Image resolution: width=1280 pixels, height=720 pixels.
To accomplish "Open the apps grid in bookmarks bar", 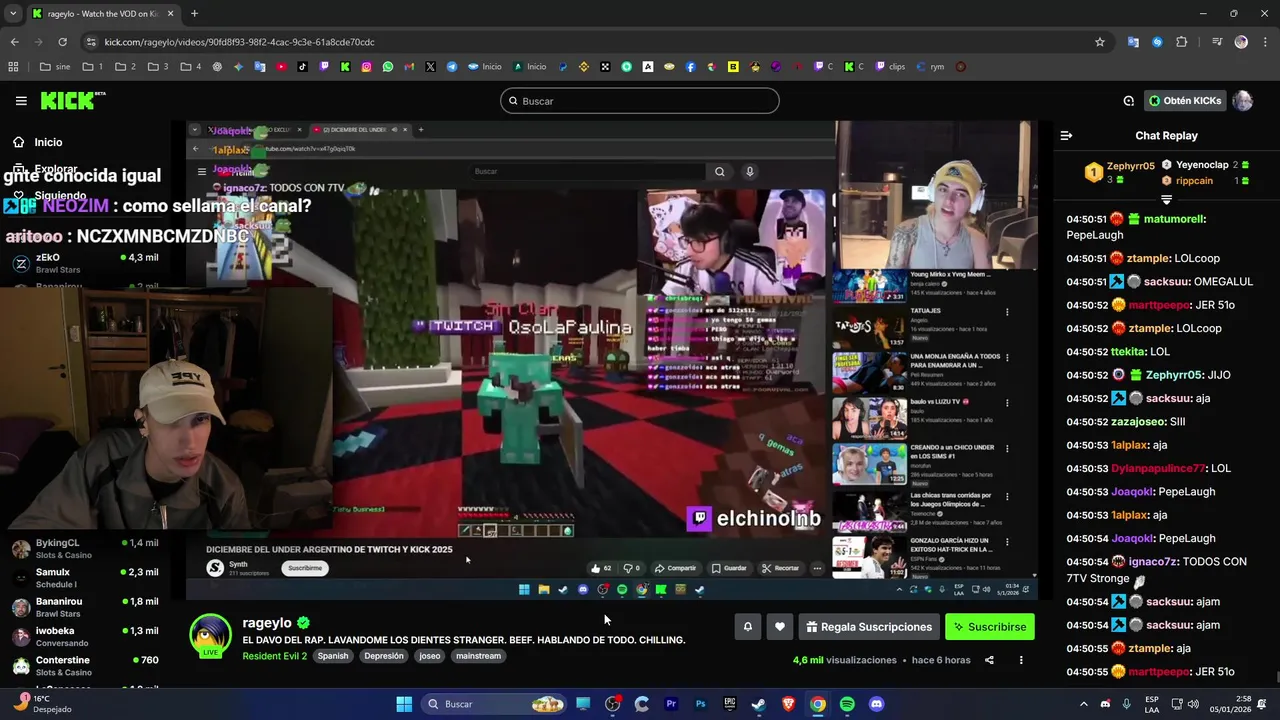I will click(13, 67).
